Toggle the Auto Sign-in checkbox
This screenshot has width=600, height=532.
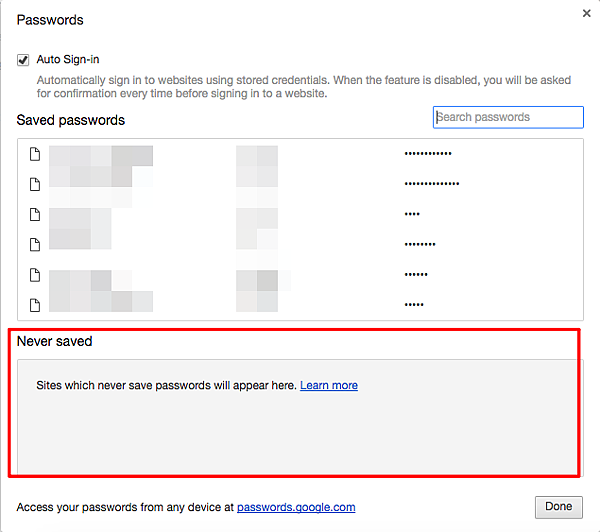[23, 60]
